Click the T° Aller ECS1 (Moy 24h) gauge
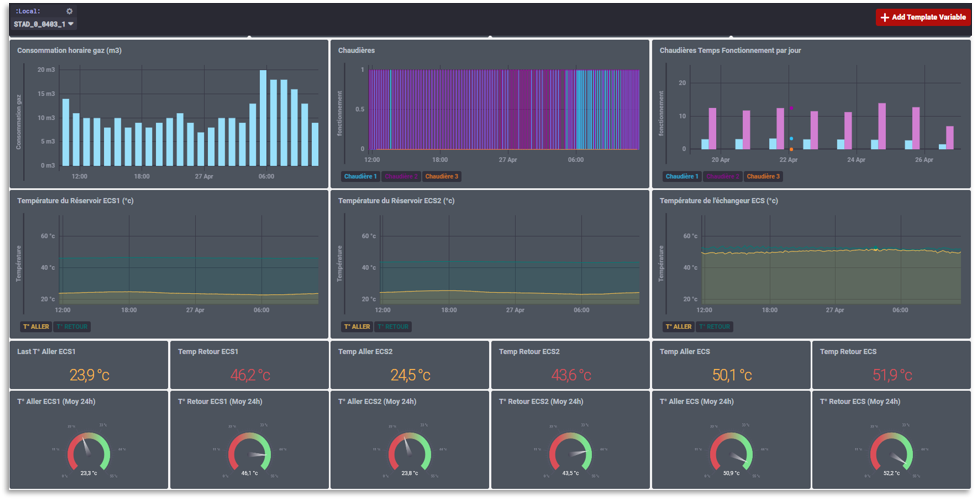Image resolution: width=975 pixels, height=499 pixels. [x=89, y=451]
